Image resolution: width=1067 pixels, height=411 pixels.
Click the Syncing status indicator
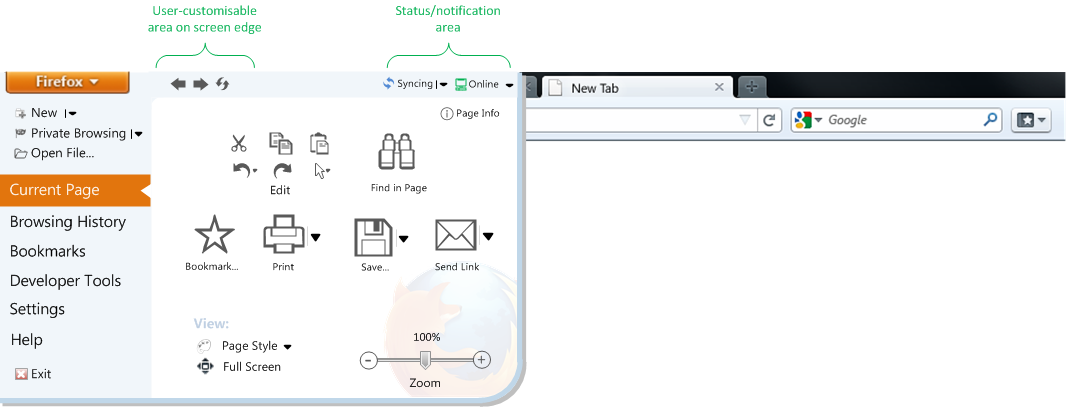pos(408,84)
